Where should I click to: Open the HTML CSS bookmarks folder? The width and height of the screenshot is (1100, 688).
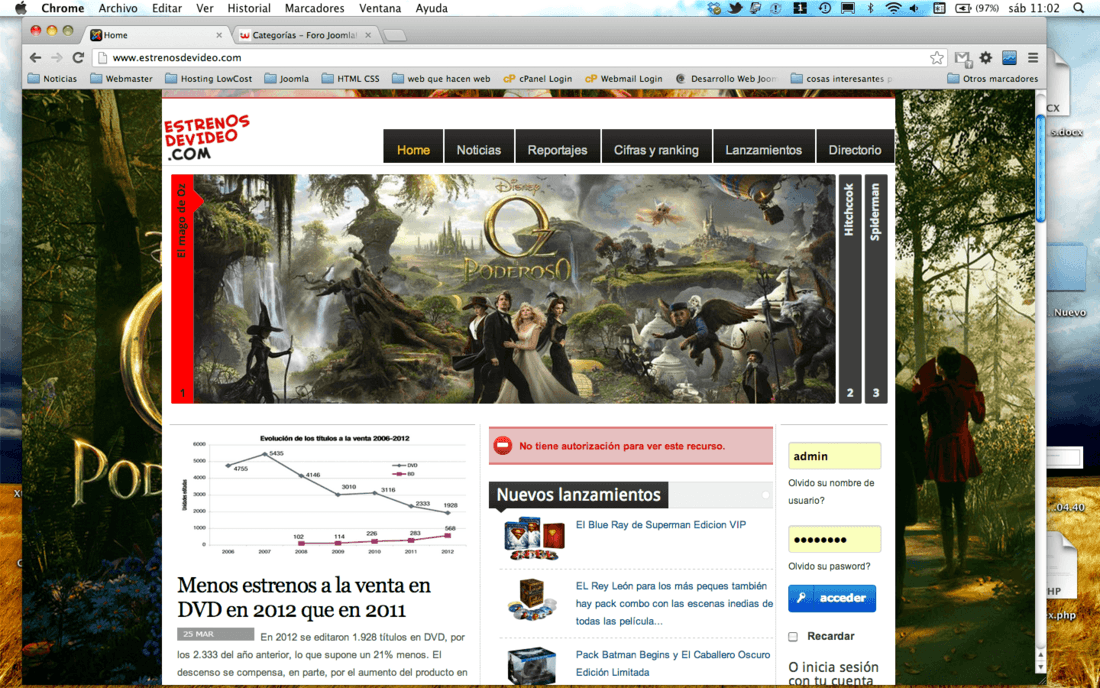(350, 79)
